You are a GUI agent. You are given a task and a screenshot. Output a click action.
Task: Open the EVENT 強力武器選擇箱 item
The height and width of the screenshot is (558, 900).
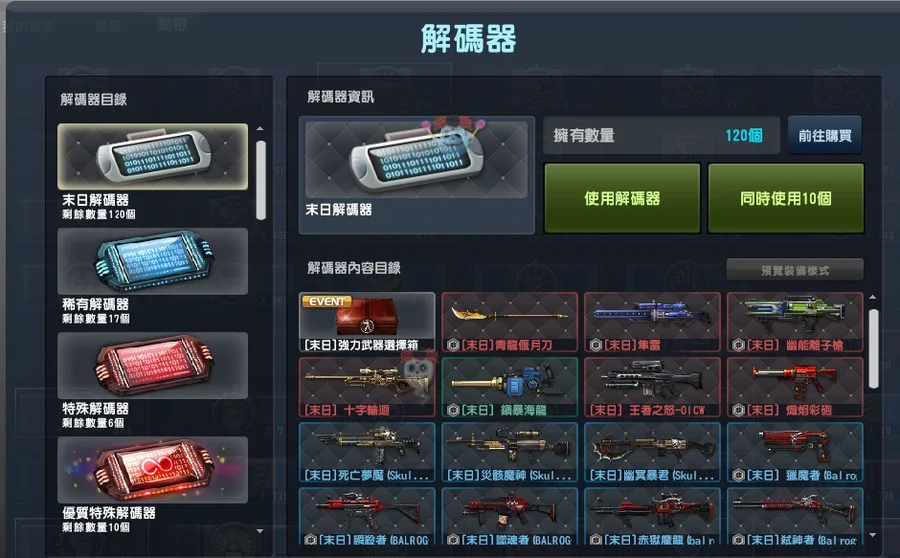(x=367, y=322)
